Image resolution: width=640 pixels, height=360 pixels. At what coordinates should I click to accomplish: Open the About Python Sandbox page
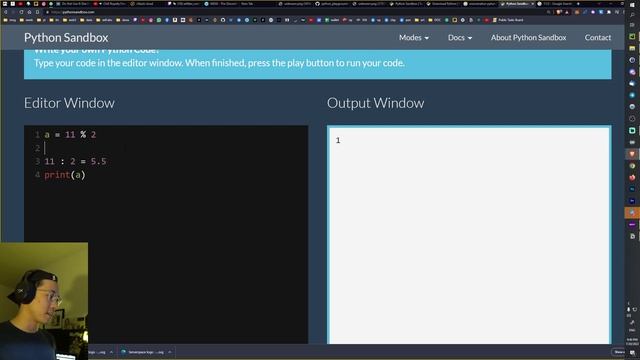tap(528, 38)
